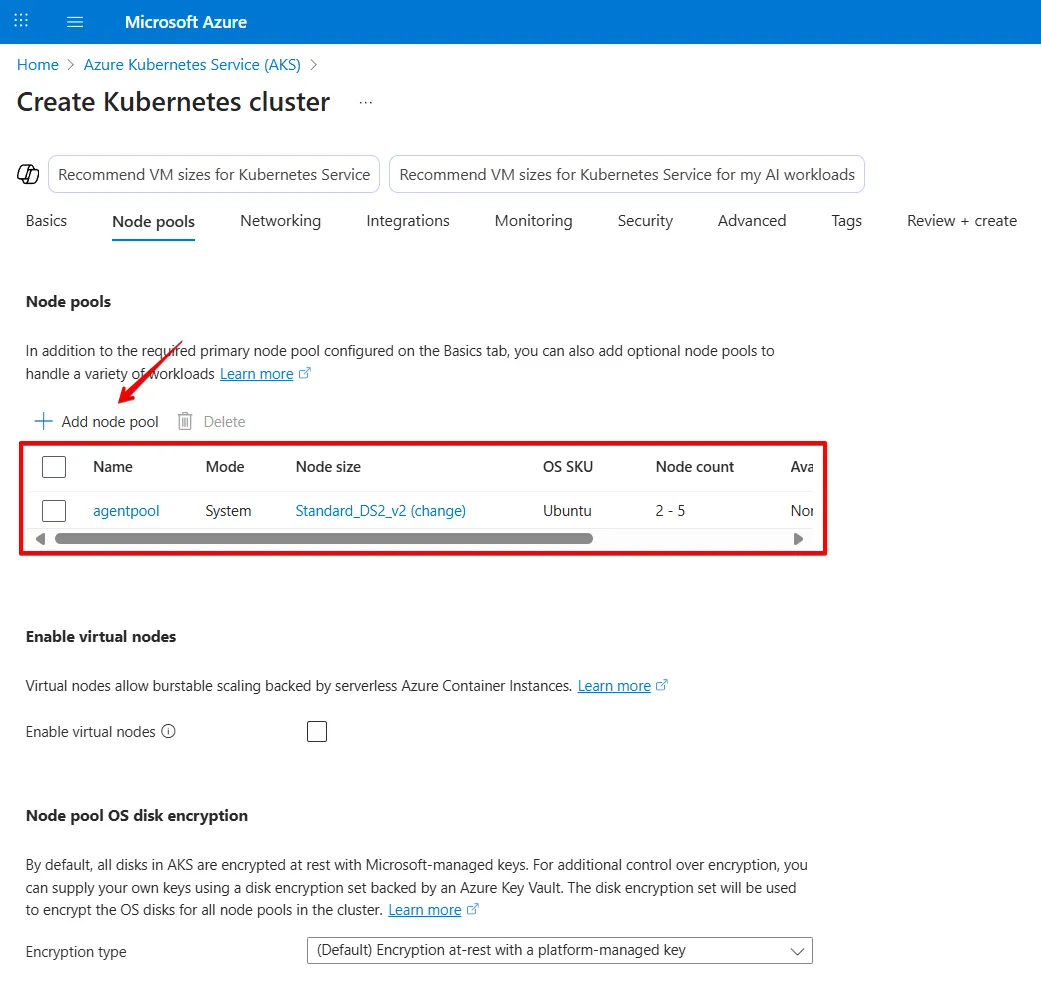This screenshot has width=1041, height=997.
Task: Open the Azure Kubernetes Service (AKS) breadcrumb
Action: (x=192, y=64)
